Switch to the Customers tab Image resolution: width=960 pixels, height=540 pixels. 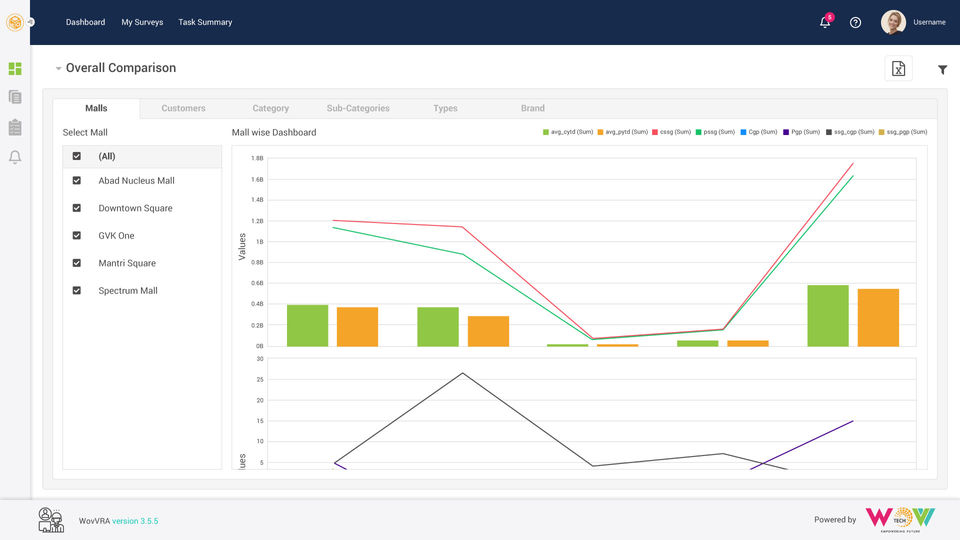click(x=183, y=108)
